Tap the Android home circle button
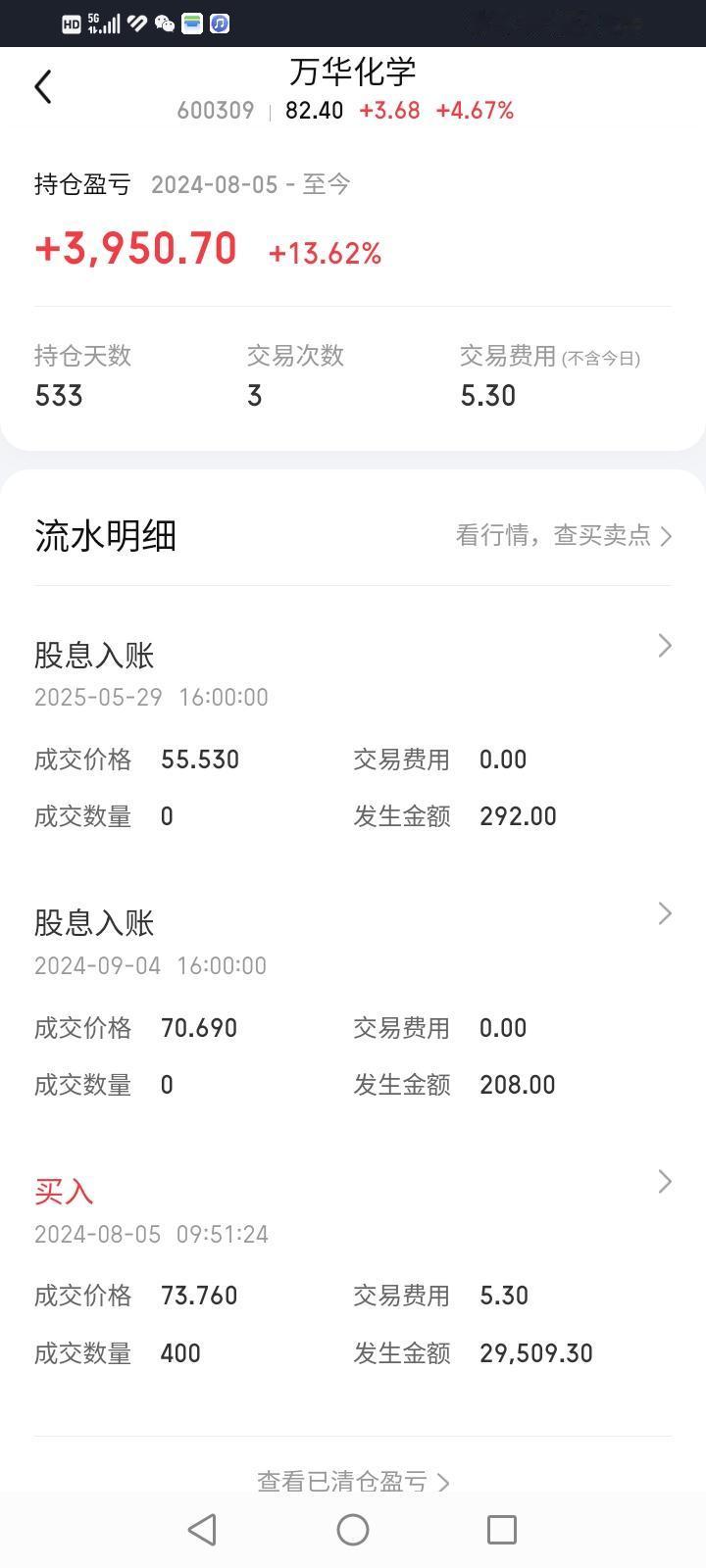Image resolution: width=706 pixels, height=1568 pixels. coord(353,1530)
